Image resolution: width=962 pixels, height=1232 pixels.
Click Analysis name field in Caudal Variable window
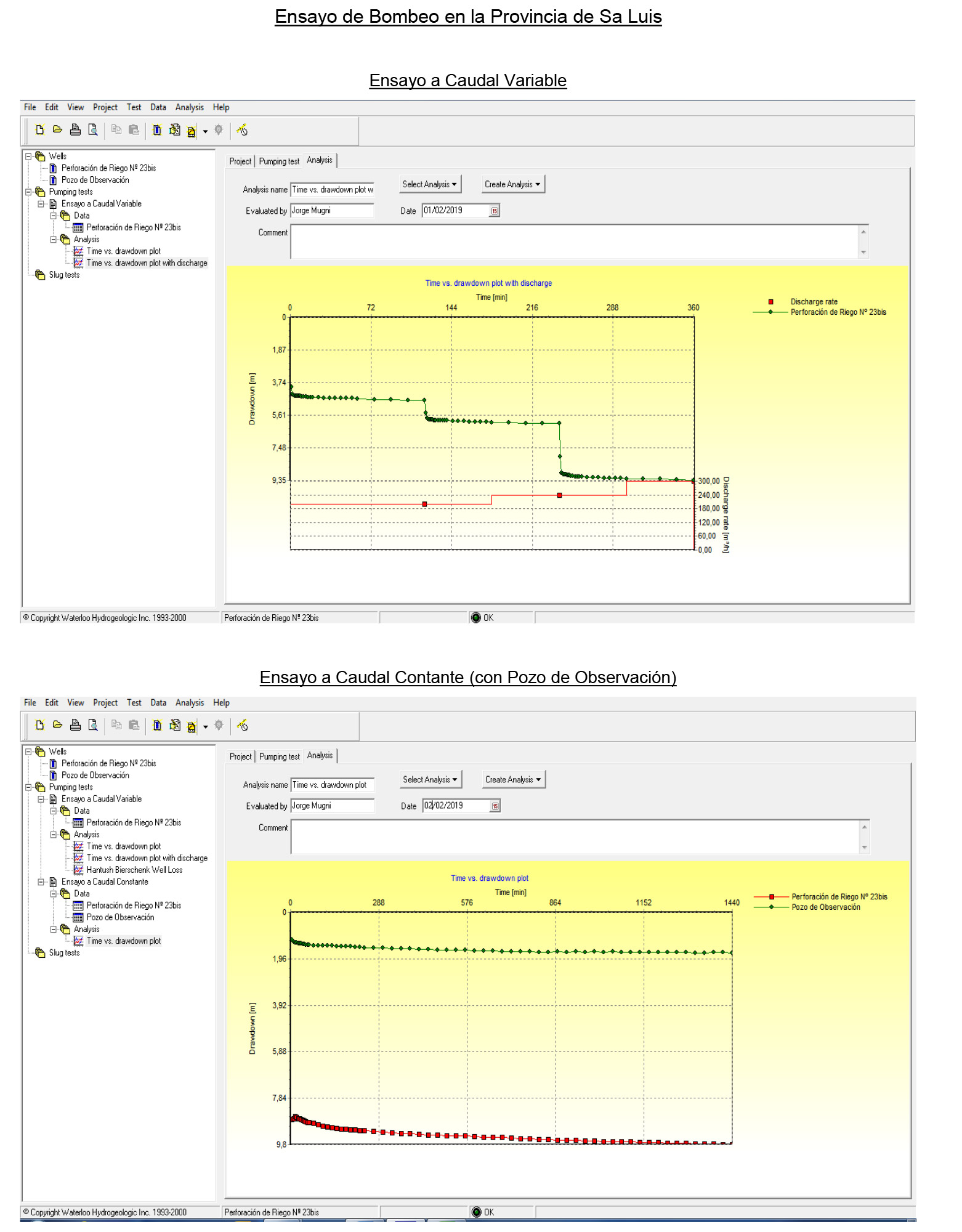(x=332, y=190)
